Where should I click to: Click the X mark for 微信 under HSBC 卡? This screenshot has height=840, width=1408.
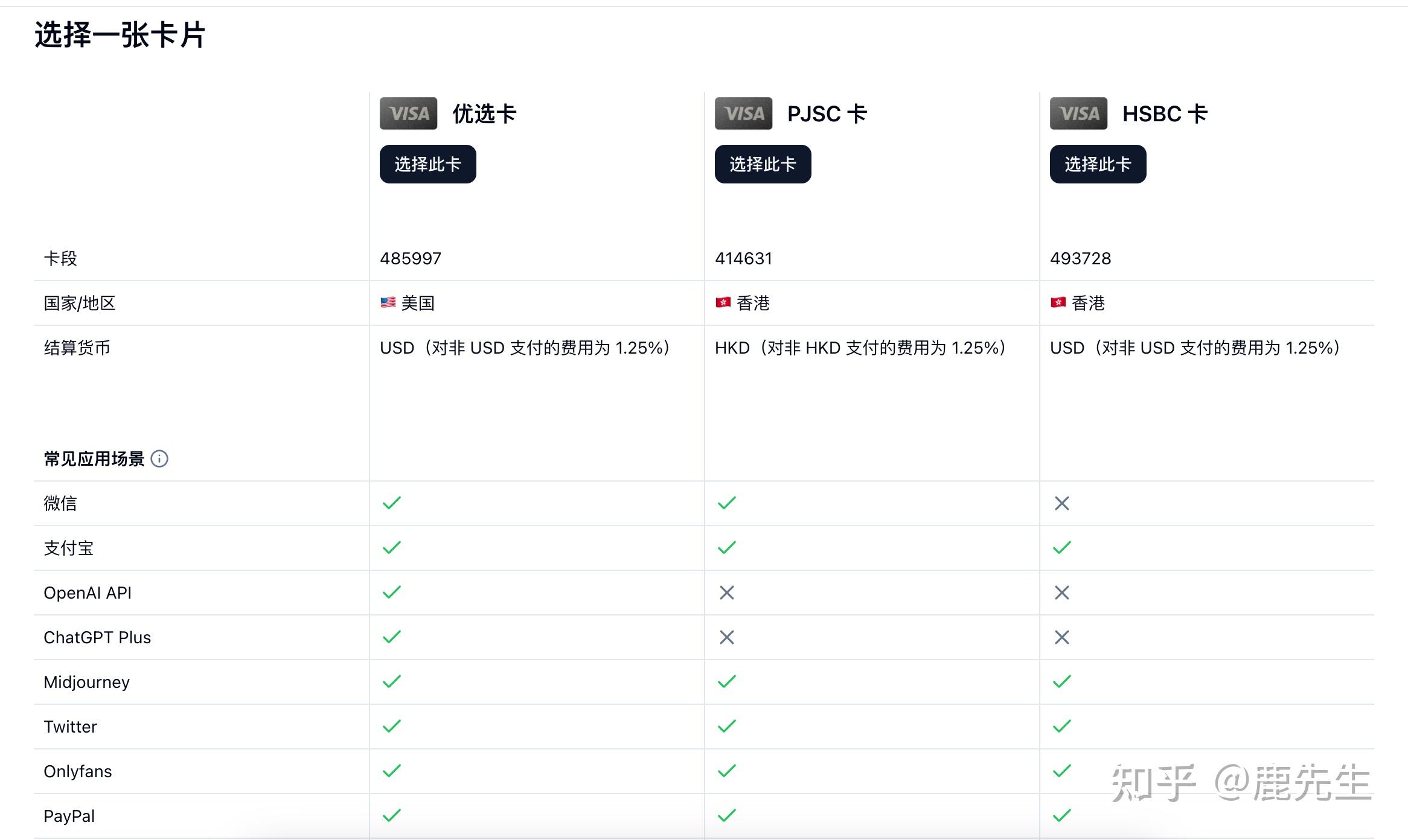[x=1061, y=503]
